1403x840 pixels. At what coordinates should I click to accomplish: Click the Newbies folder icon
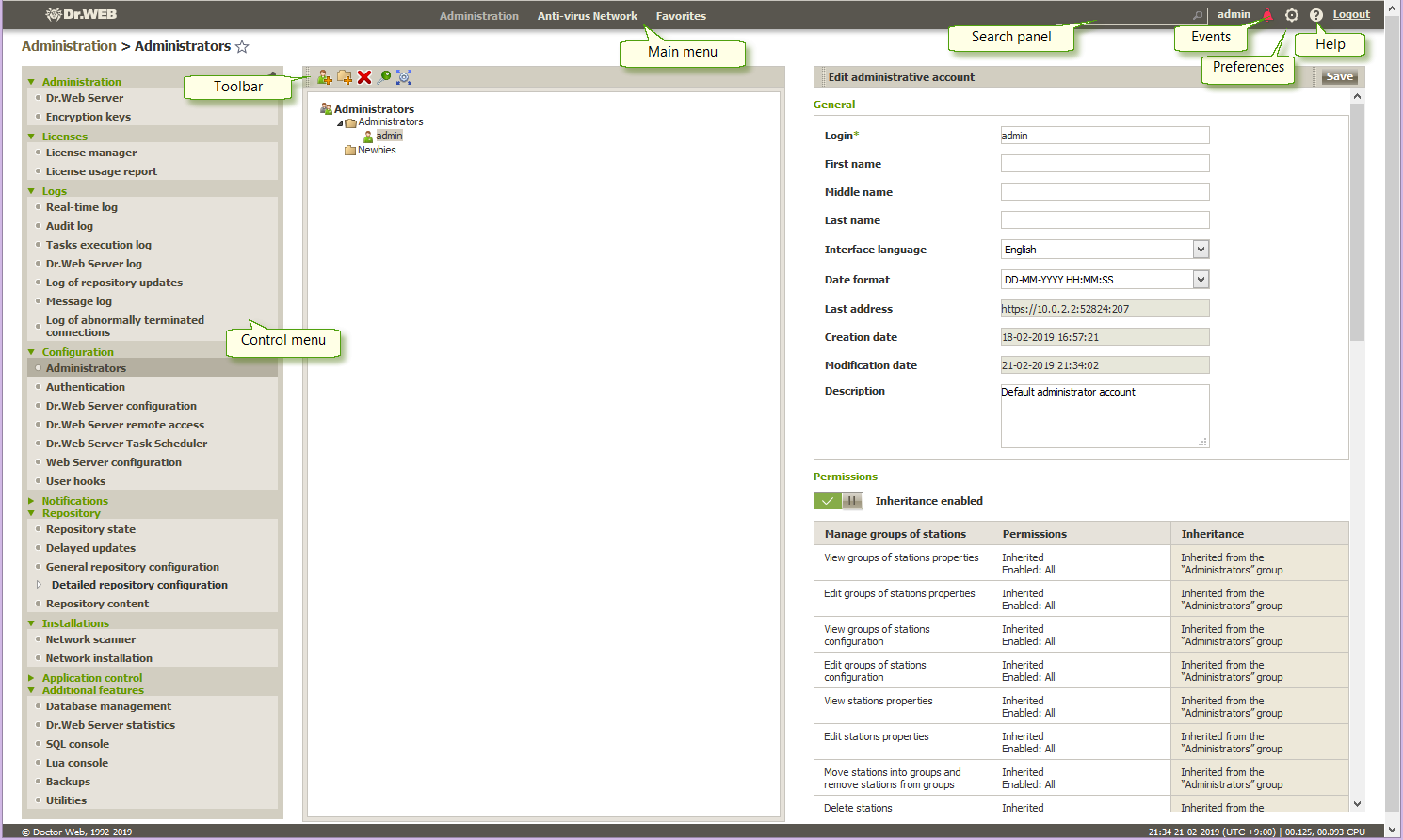pyautogui.click(x=350, y=151)
